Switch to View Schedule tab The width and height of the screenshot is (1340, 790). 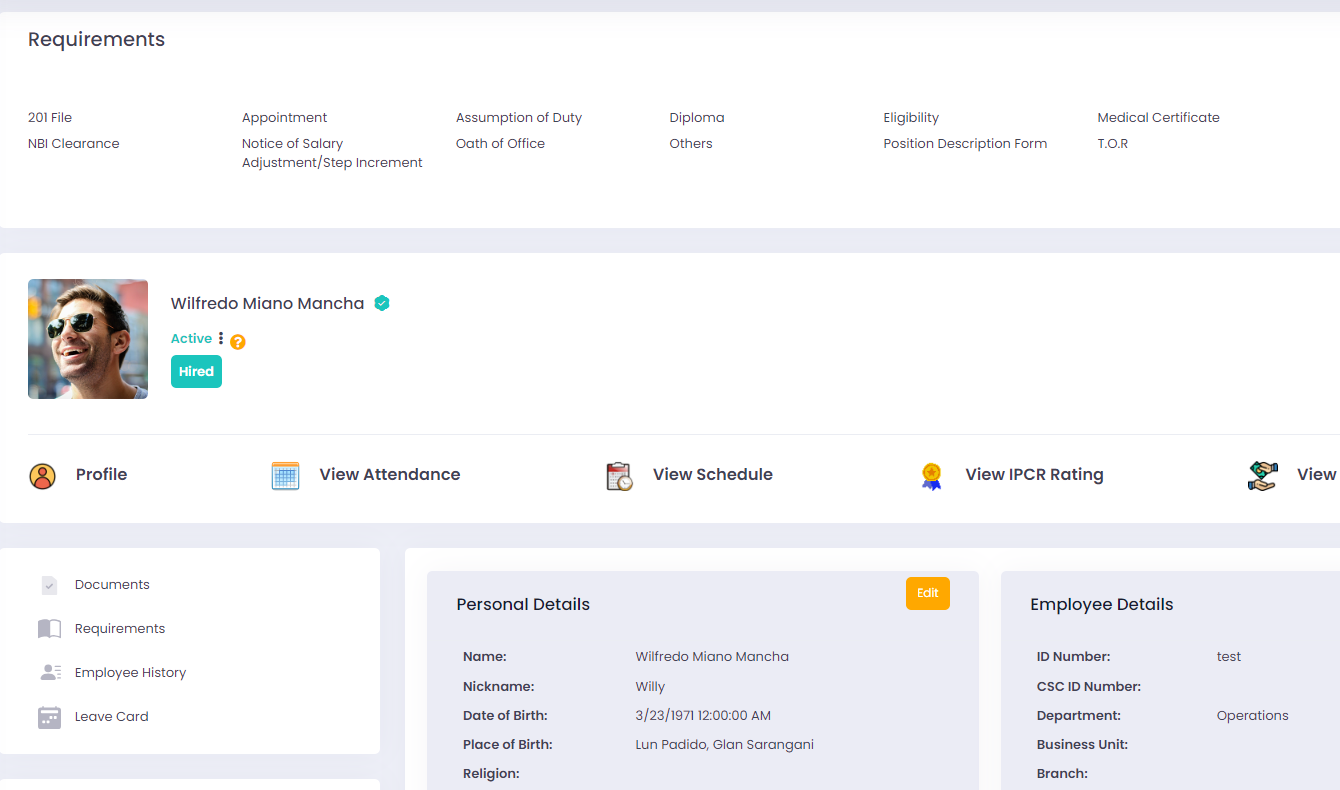(713, 475)
